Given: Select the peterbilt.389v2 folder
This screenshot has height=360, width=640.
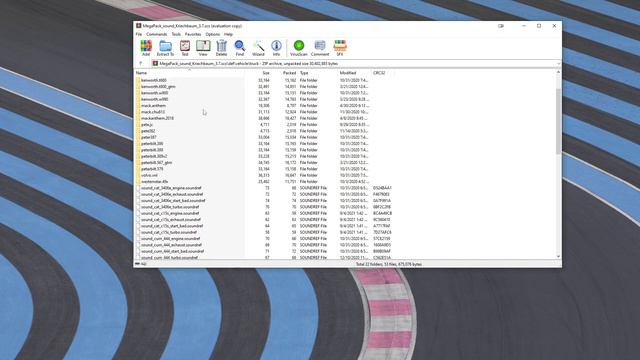Looking at the screenshot, I should pyautogui.click(x=154, y=156).
